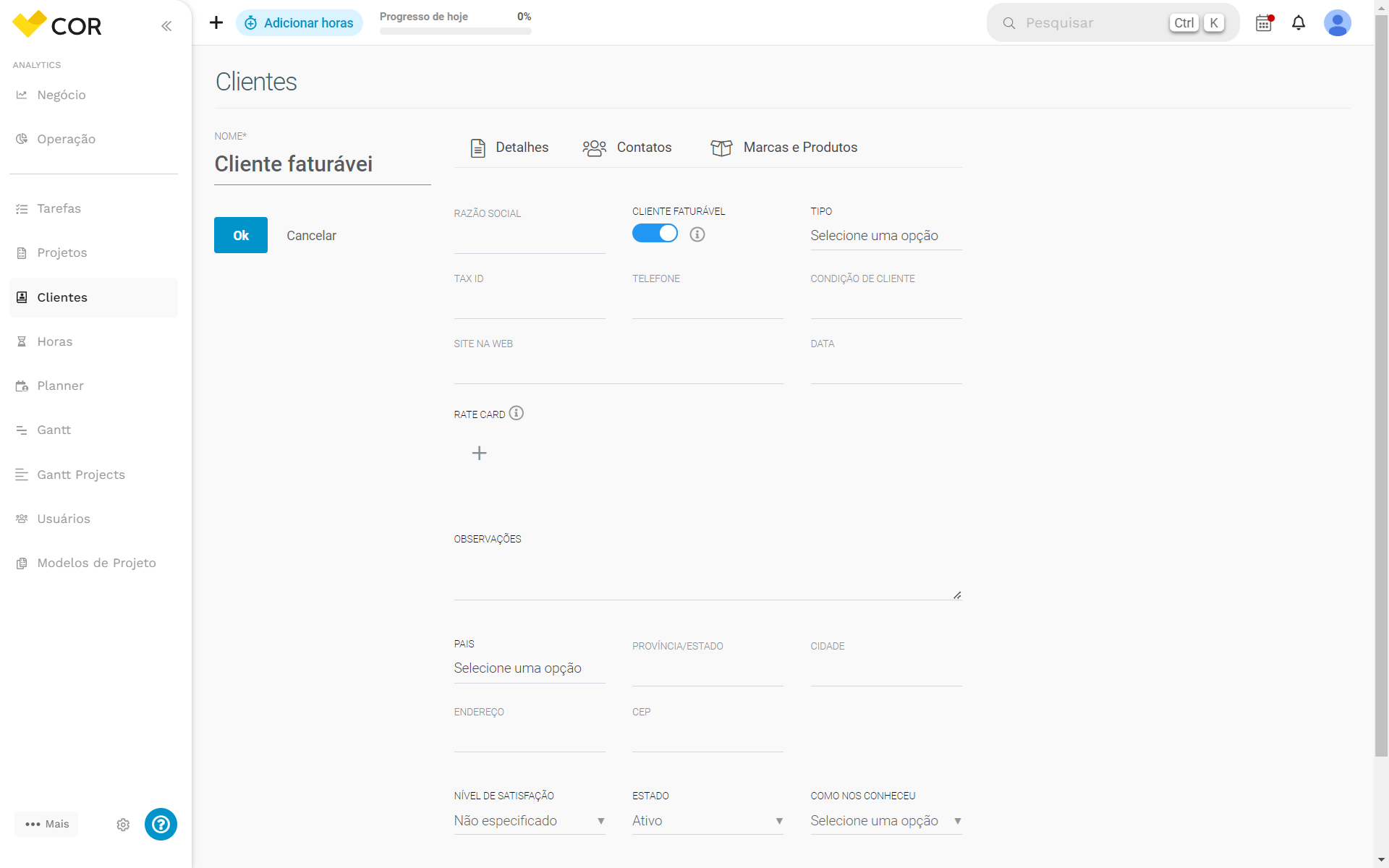Open user profile avatar

(1338, 23)
